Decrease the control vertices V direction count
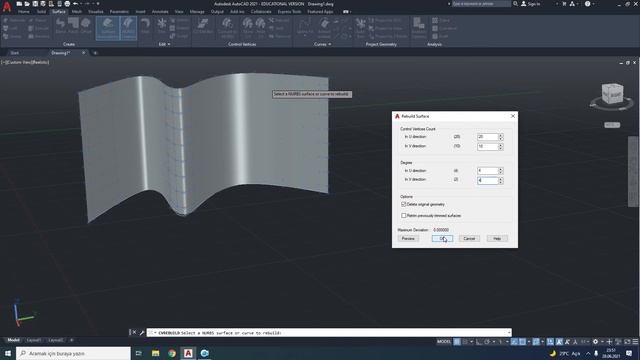Image resolution: width=640 pixels, height=360 pixels. tap(501, 148)
